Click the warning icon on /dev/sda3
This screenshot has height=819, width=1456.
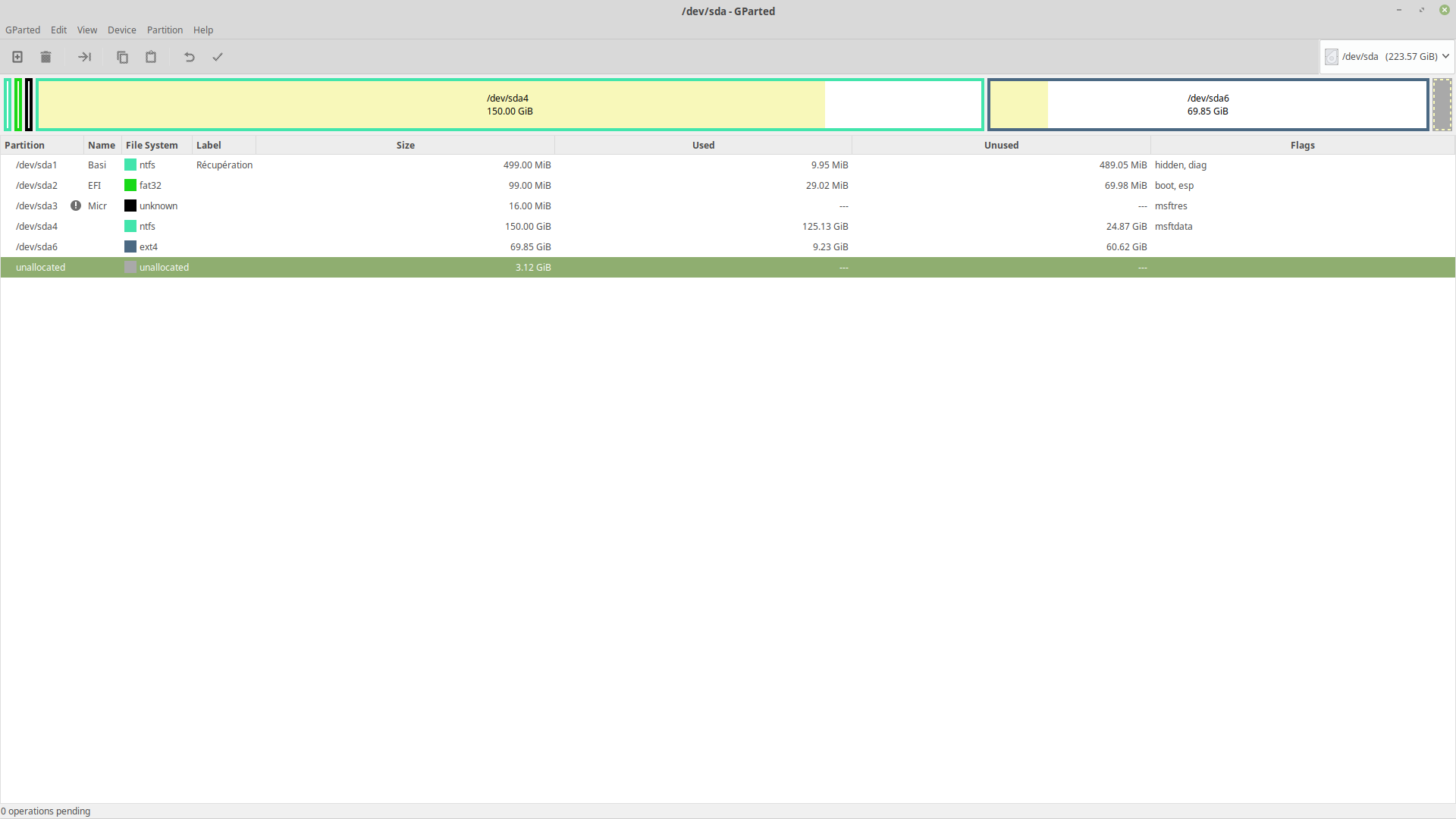(76, 206)
